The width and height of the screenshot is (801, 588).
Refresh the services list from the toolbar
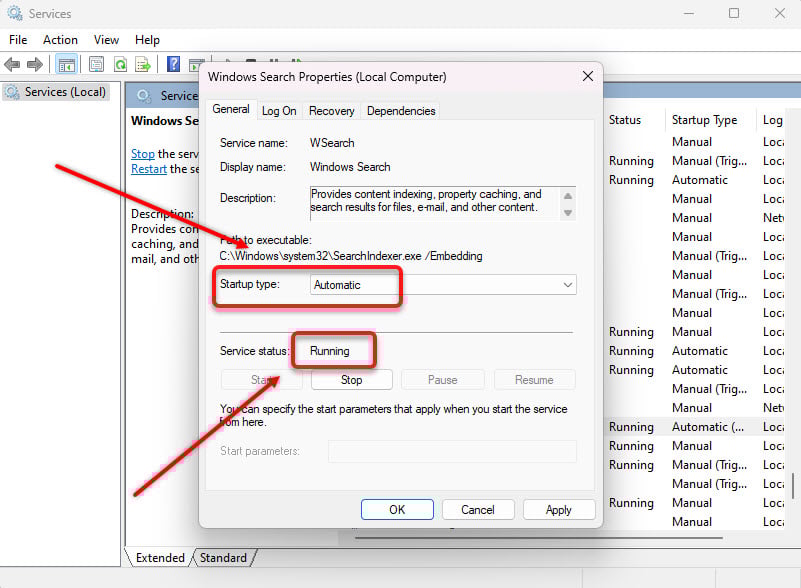coord(121,64)
